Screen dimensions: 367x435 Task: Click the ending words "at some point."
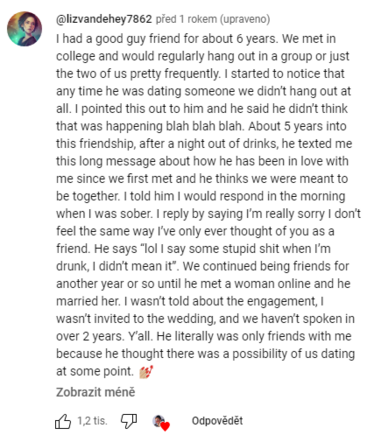pos(95,371)
